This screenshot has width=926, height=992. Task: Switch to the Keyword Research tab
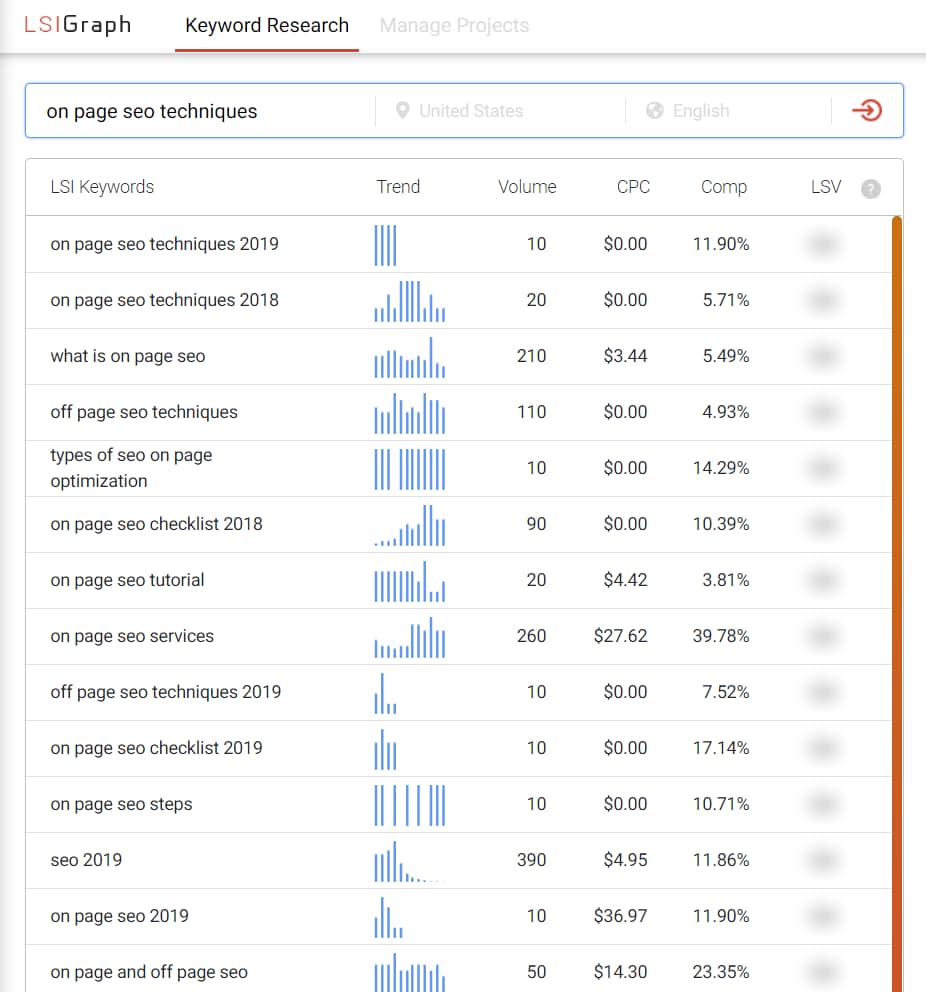click(266, 25)
